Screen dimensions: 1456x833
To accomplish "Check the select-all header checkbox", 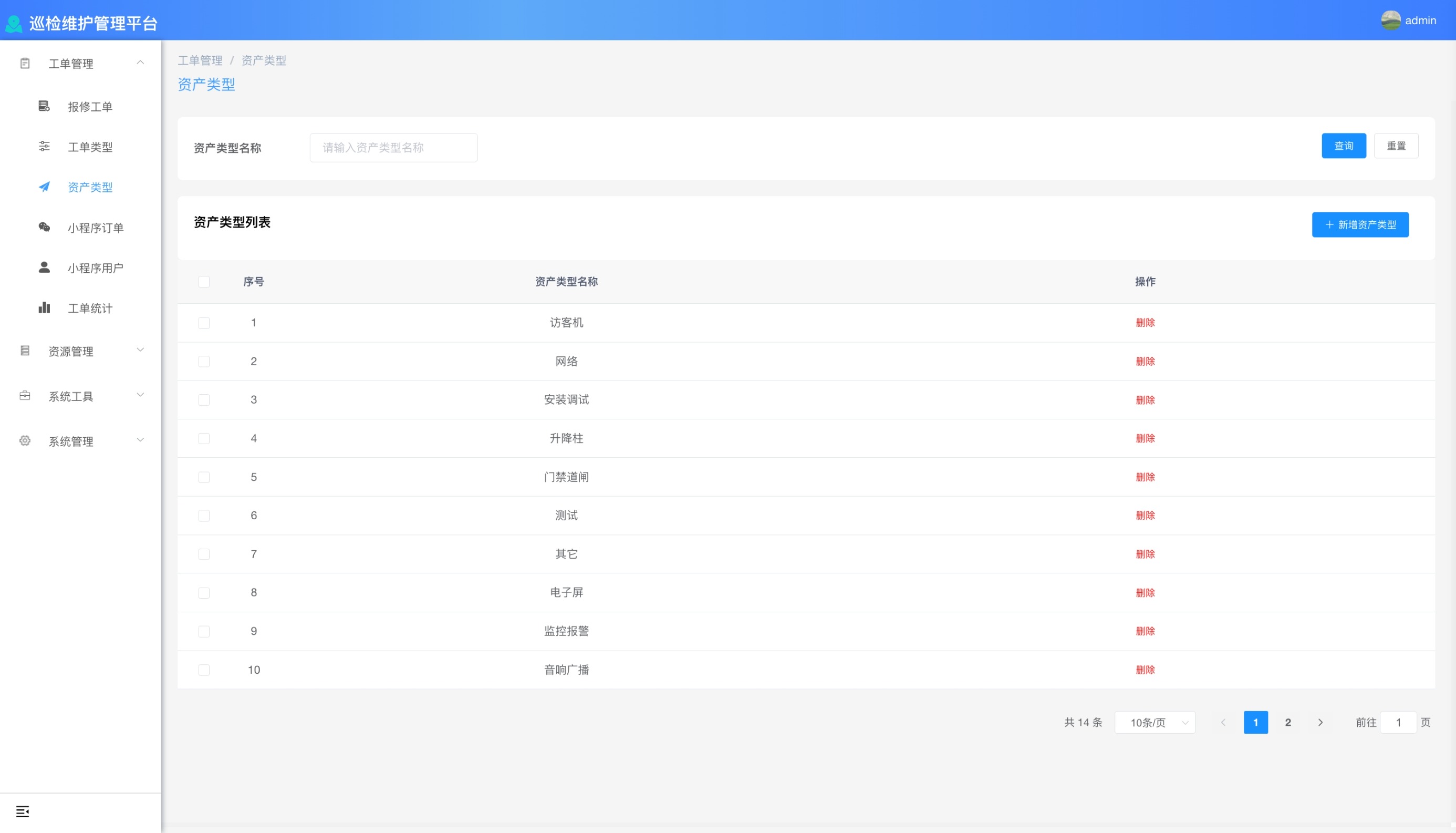I will [204, 282].
